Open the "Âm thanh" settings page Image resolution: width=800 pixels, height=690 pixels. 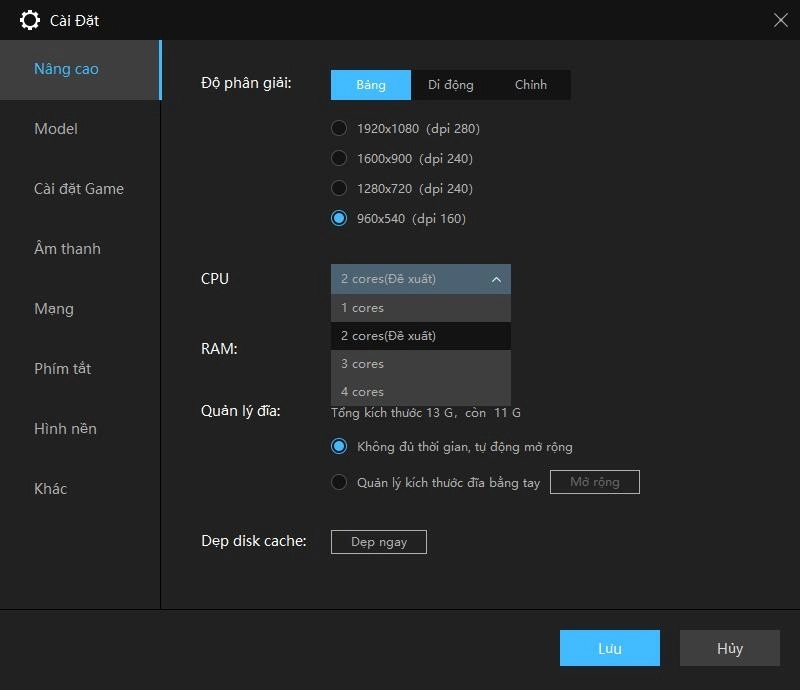click(67, 249)
